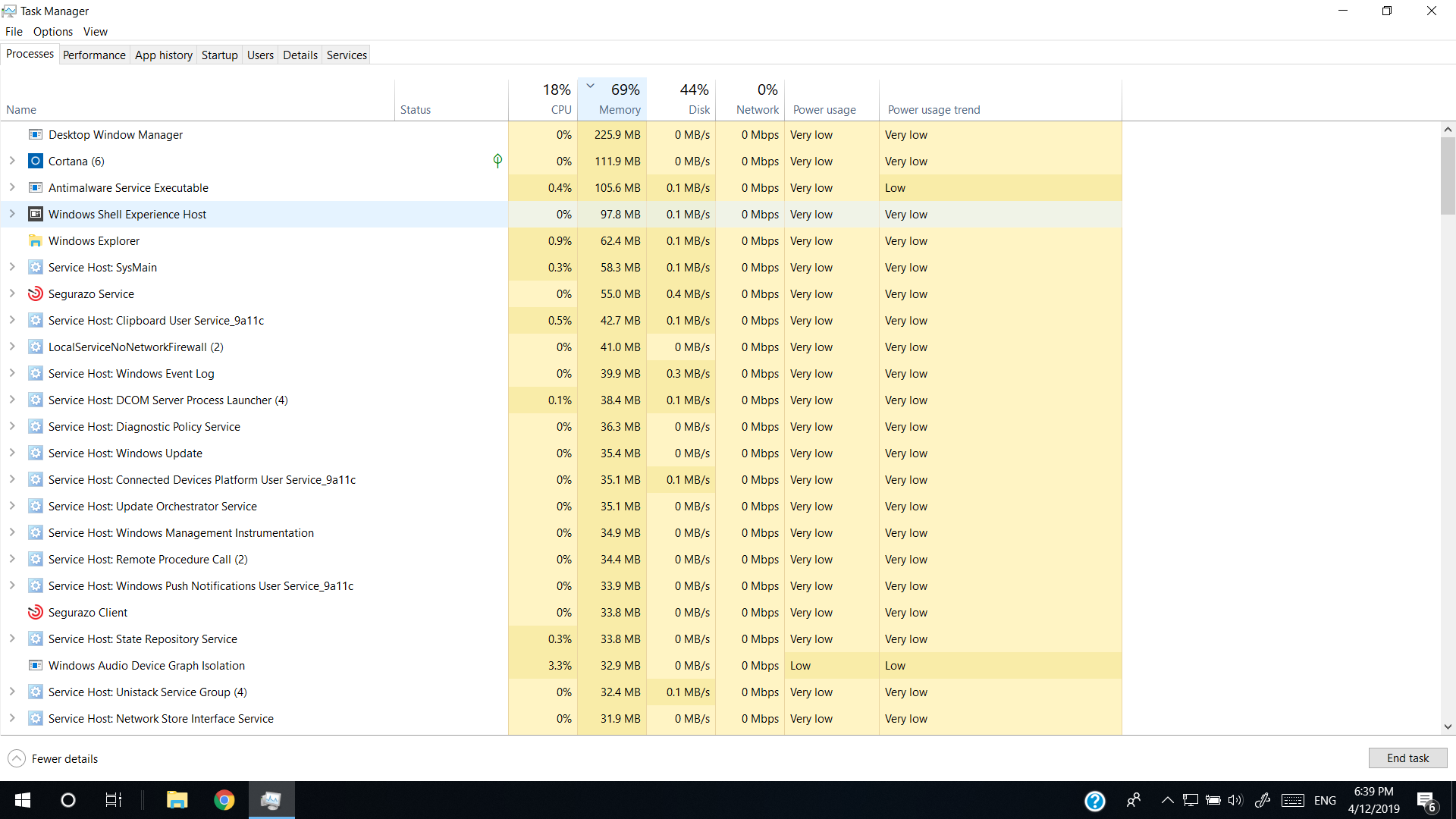Open the Action Center notifications icon
Viewport: 1456px width, 819px height.
(x=1426, y=801)
